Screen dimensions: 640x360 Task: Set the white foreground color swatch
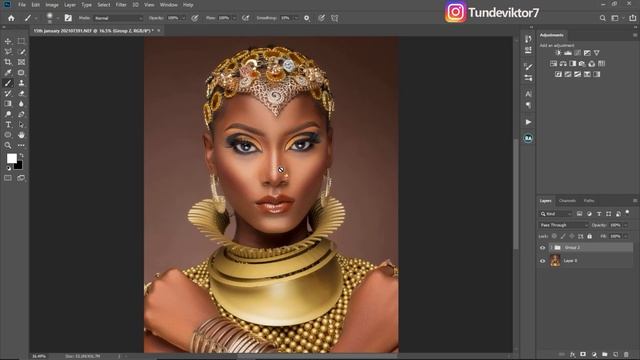pos(11,158)
